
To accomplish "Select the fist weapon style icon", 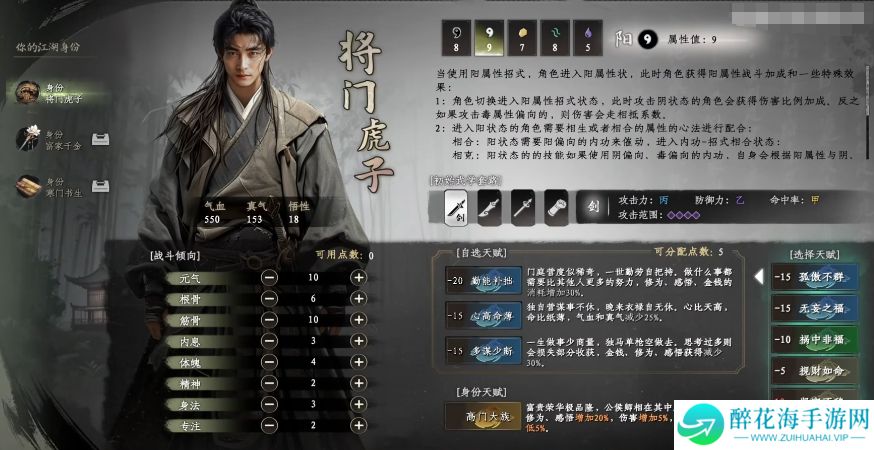I will pyautogui.click(x=556, y=208).
